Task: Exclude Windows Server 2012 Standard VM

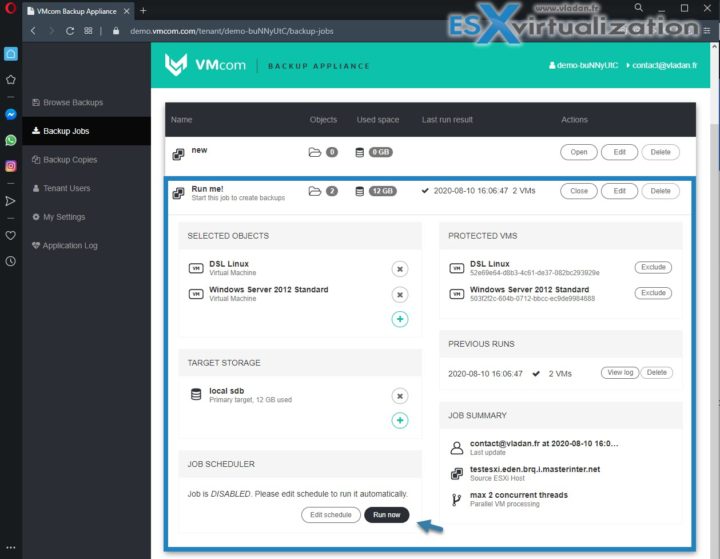Action: point(653,293)
